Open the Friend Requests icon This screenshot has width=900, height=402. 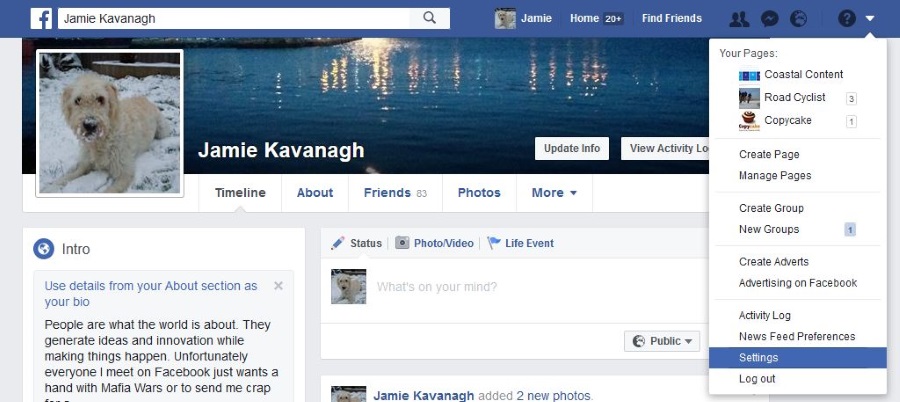(739, 19)
